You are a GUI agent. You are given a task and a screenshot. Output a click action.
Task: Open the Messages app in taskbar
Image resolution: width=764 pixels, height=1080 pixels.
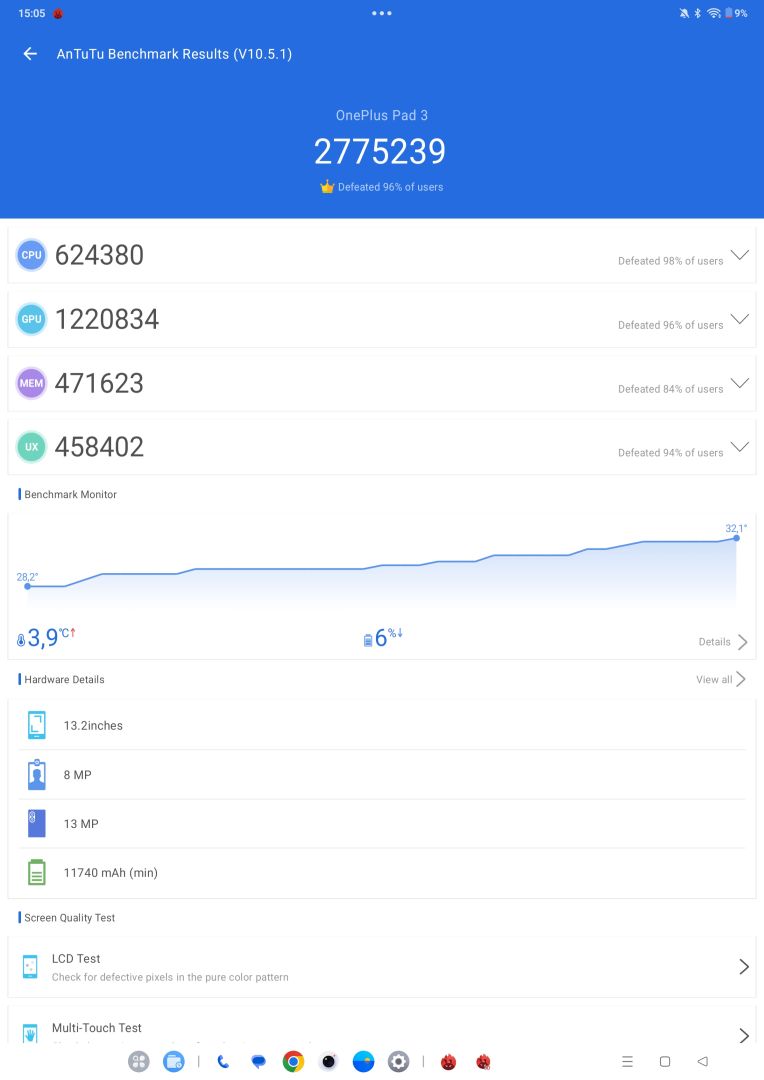pos(258,1061)
